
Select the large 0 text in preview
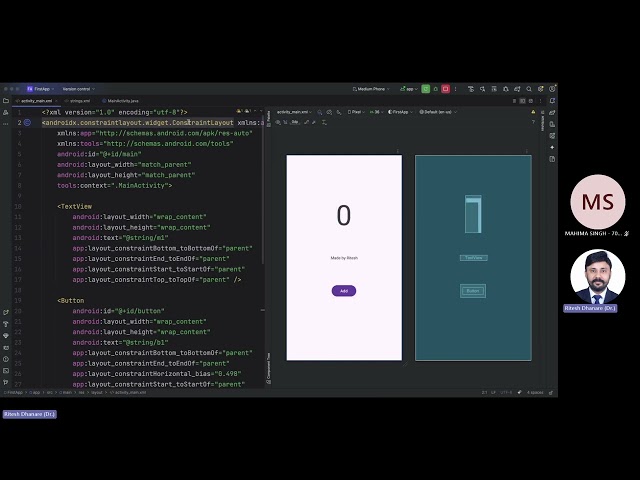344,215
